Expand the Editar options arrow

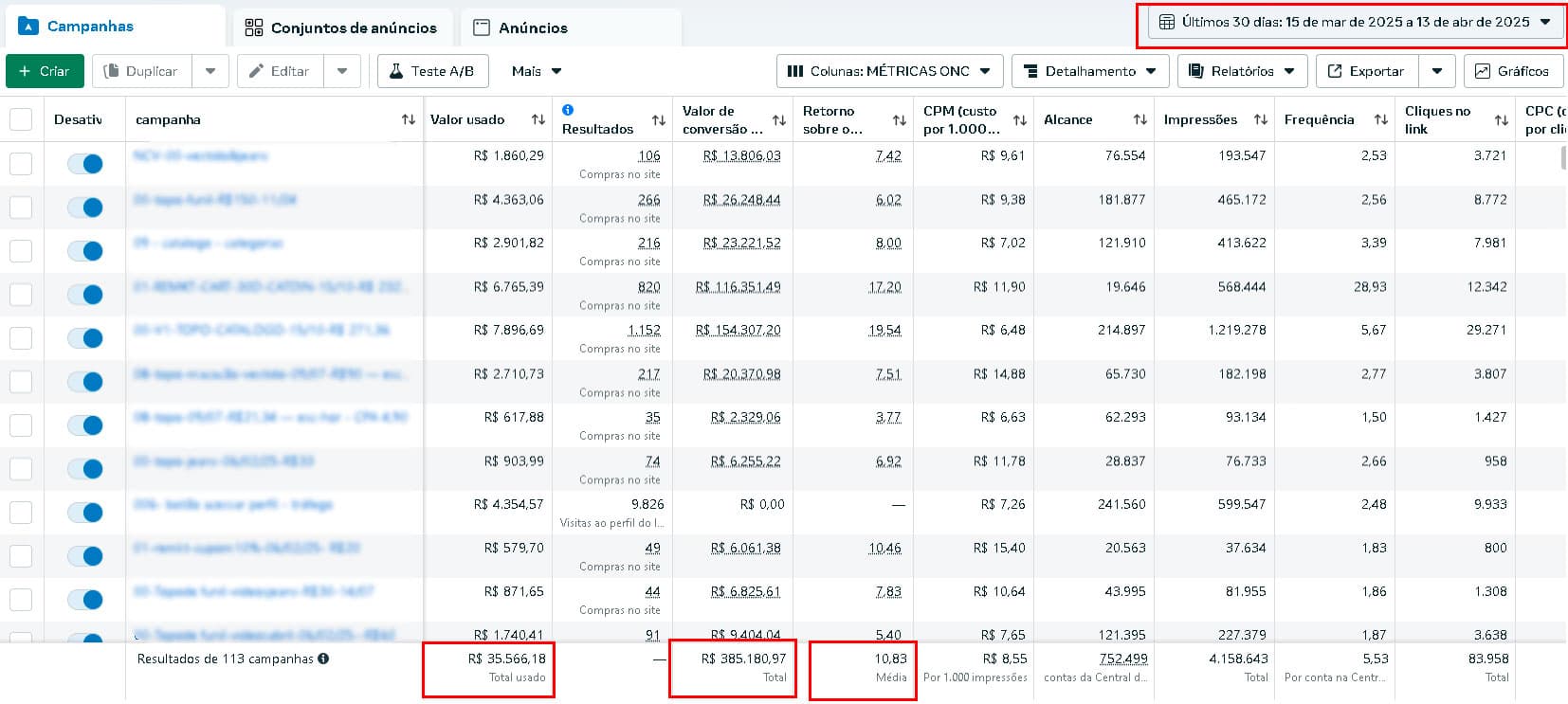coord(342,71)
